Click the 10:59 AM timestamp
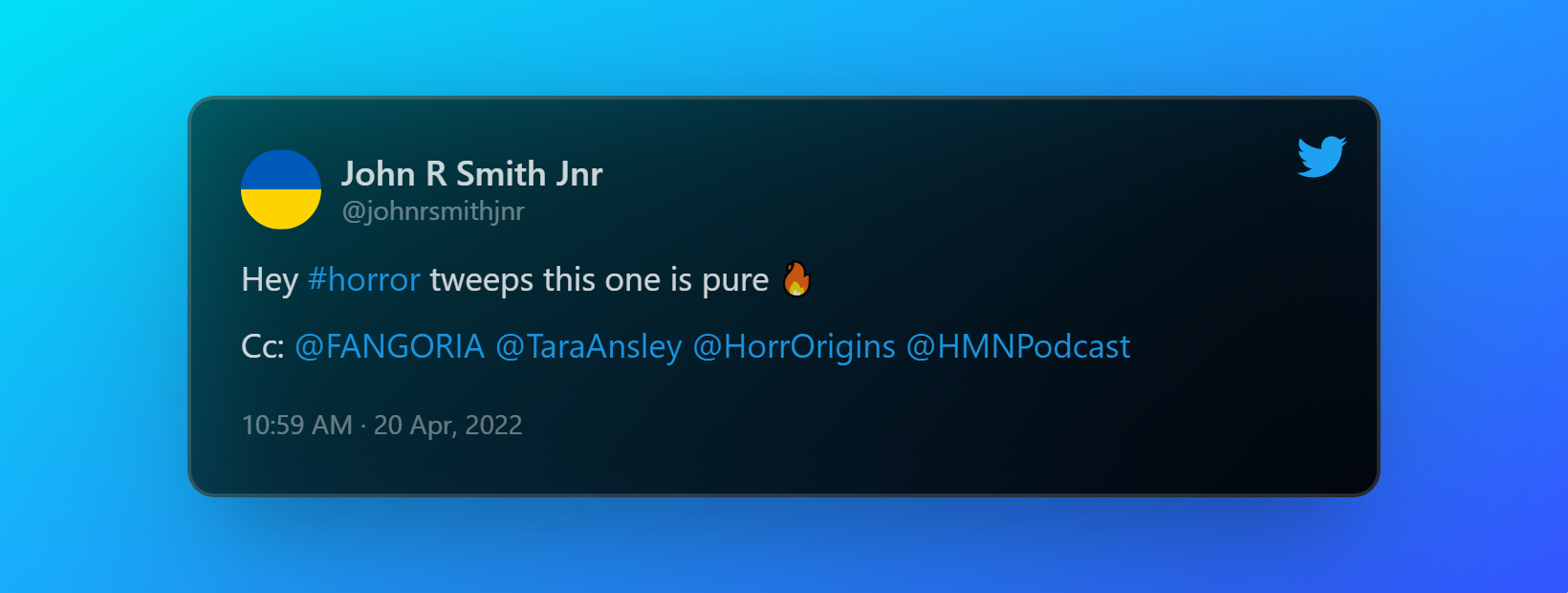This screenshot has height=593, width=1568. tap(297, 425)
